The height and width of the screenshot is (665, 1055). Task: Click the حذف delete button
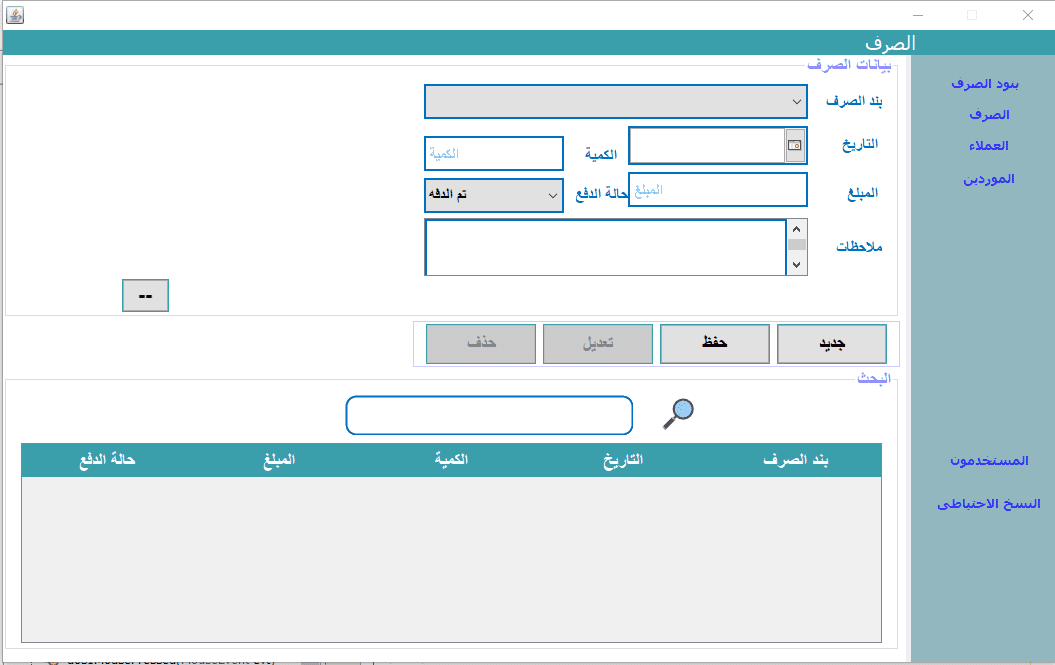(481, 344)
